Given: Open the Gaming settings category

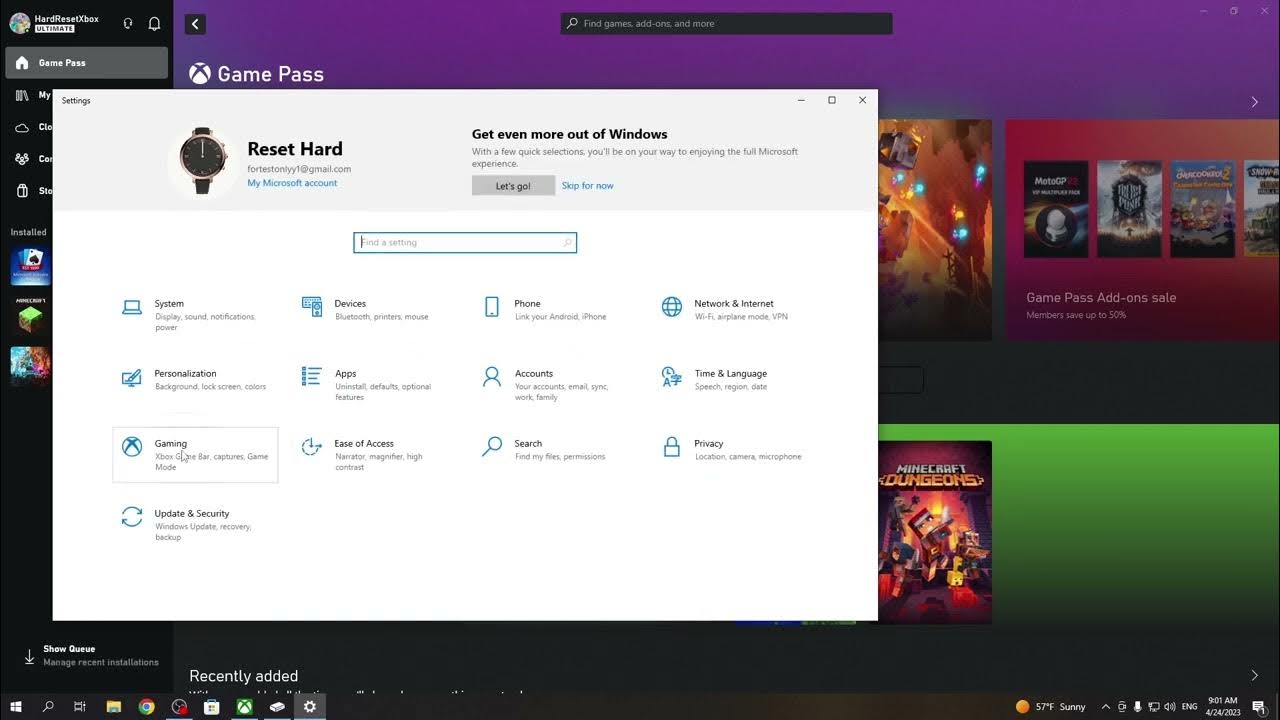Looking at the screenshot, I should click(x=195, y=455).
